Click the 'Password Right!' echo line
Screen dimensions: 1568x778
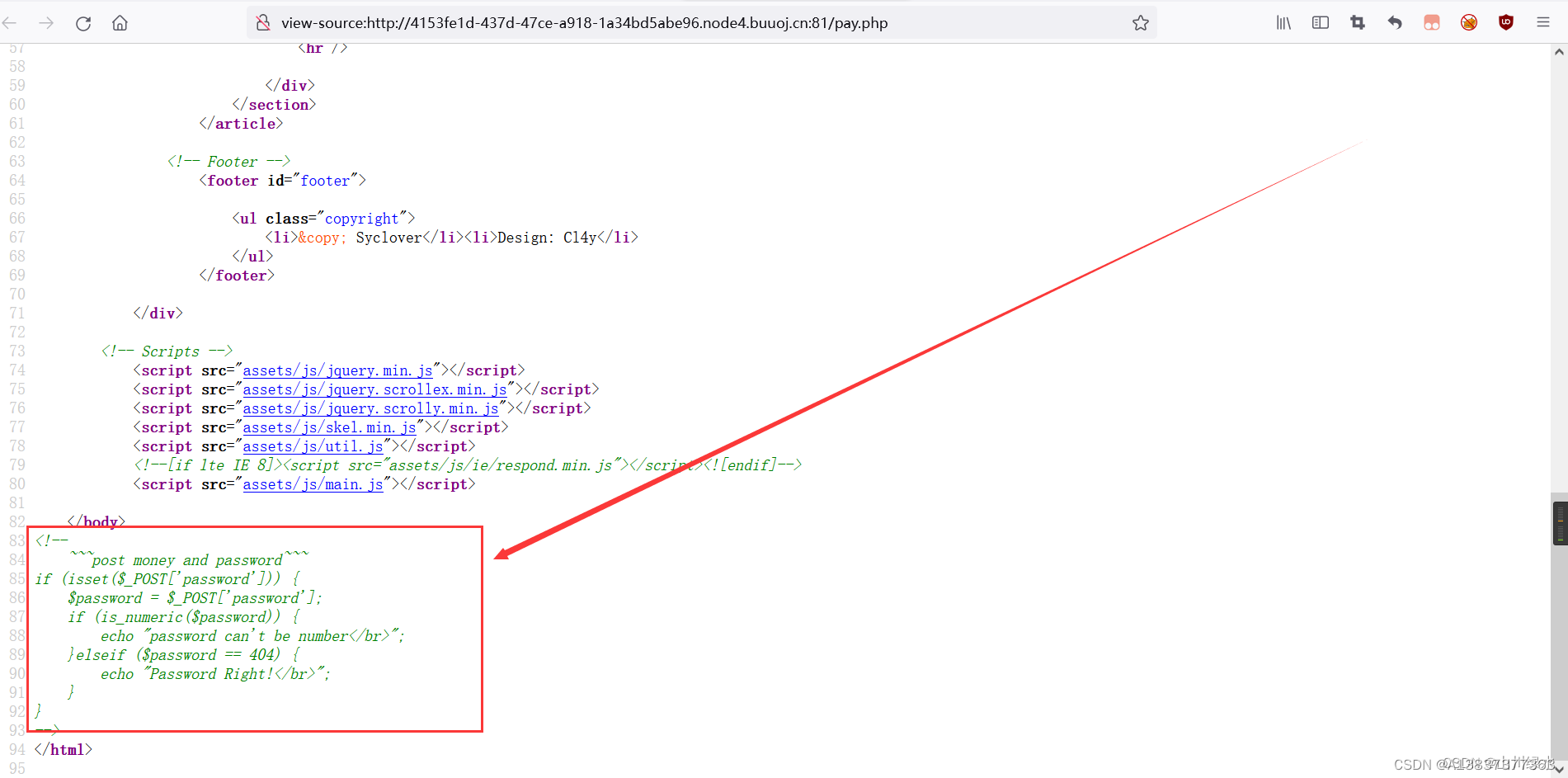215,674
